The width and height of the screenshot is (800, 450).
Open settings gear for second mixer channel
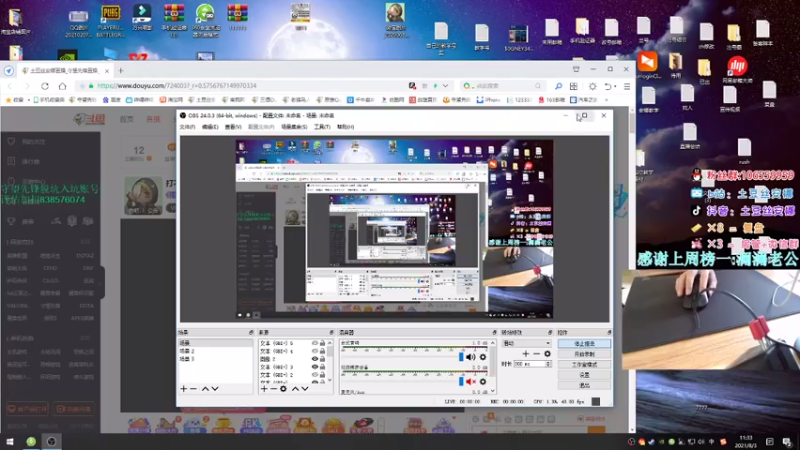(x=483, y=382)
